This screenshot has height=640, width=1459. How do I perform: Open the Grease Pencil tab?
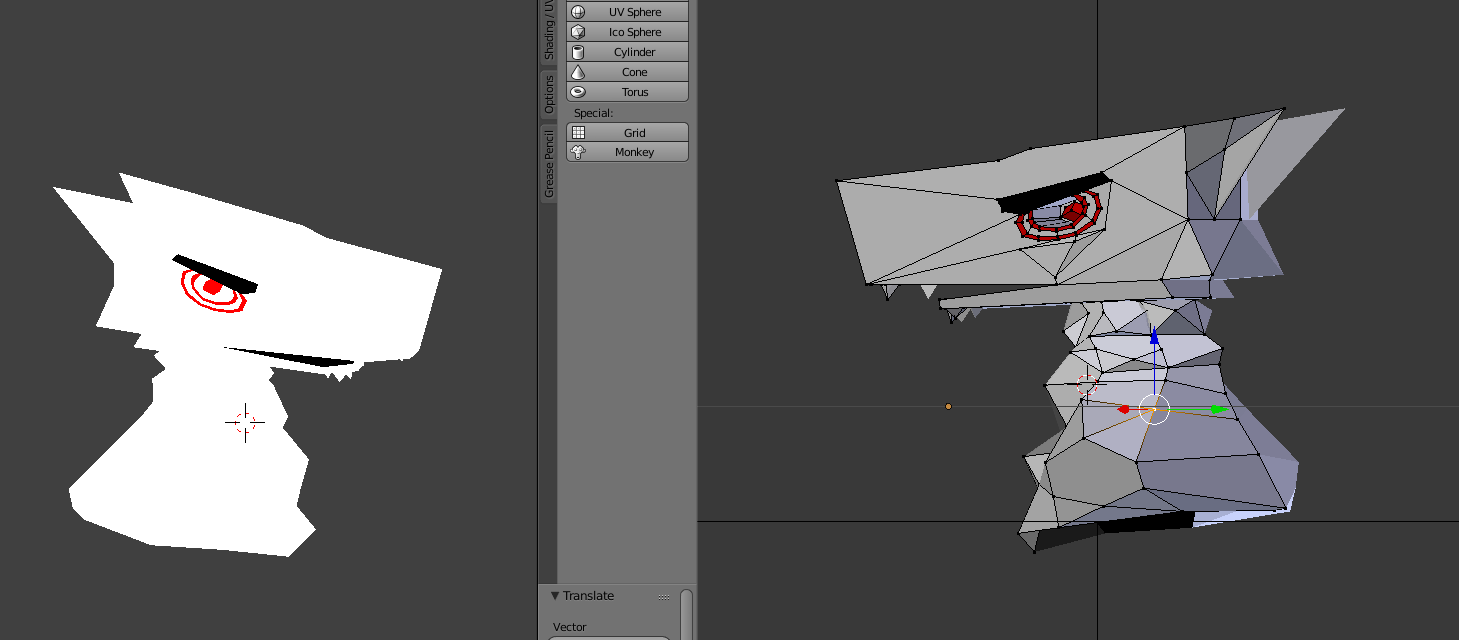click(x=549, y=164)
